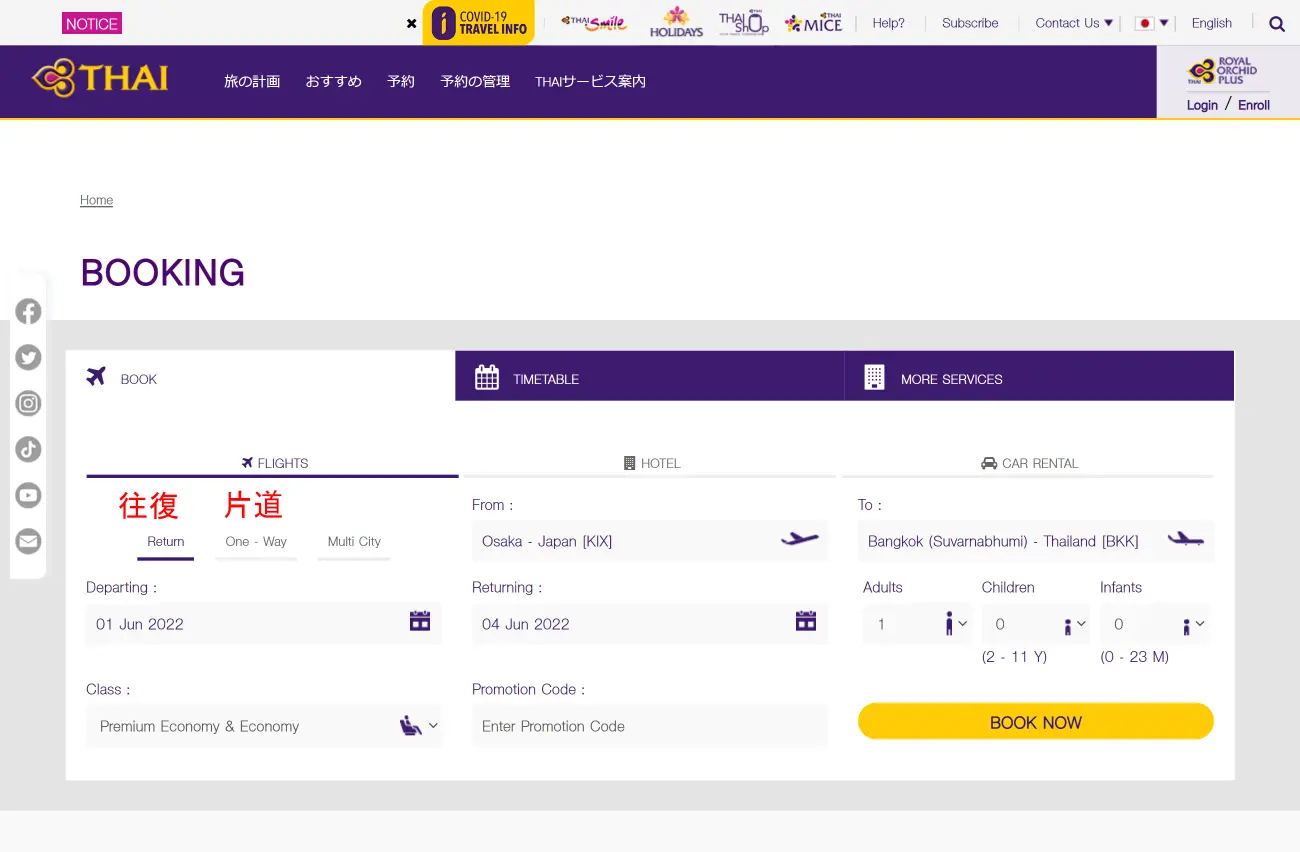
Task: Open the Departing date calendar icon
Action: click(x=420, y=621)
